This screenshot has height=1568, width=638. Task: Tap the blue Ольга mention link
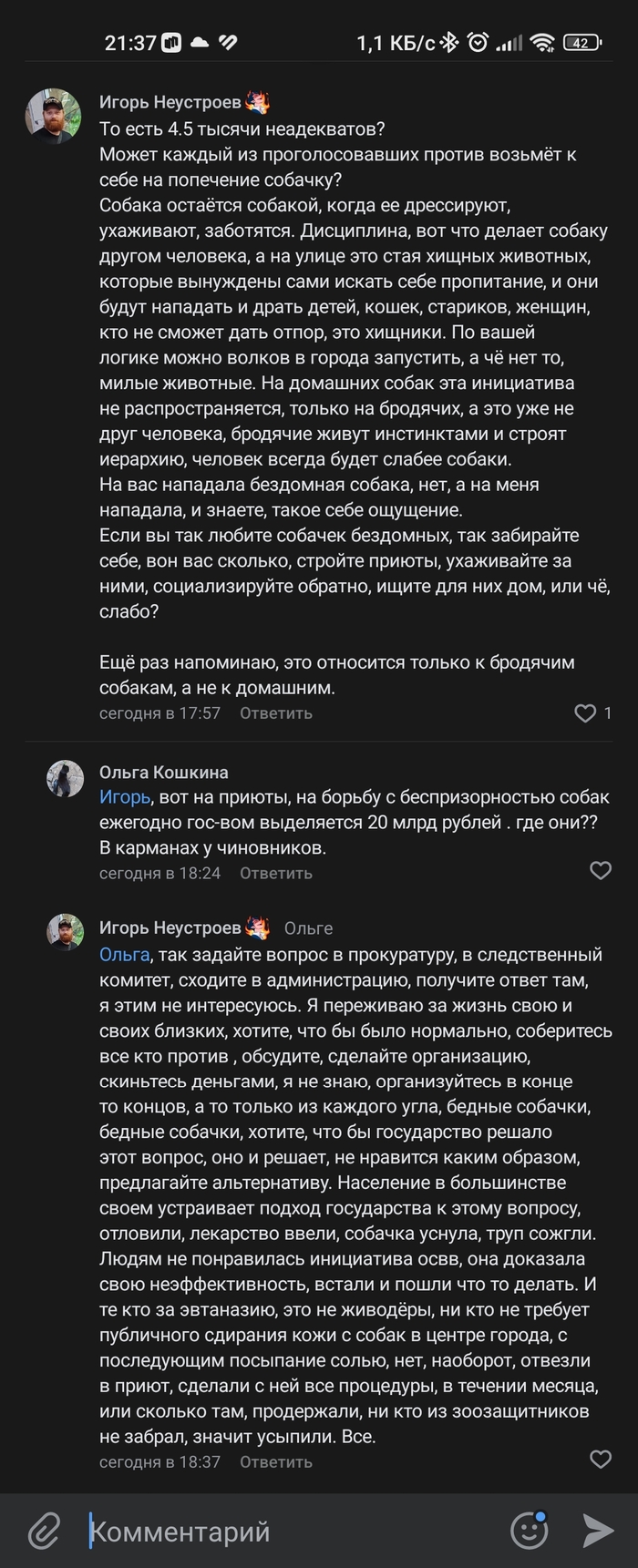click(124, 955)
